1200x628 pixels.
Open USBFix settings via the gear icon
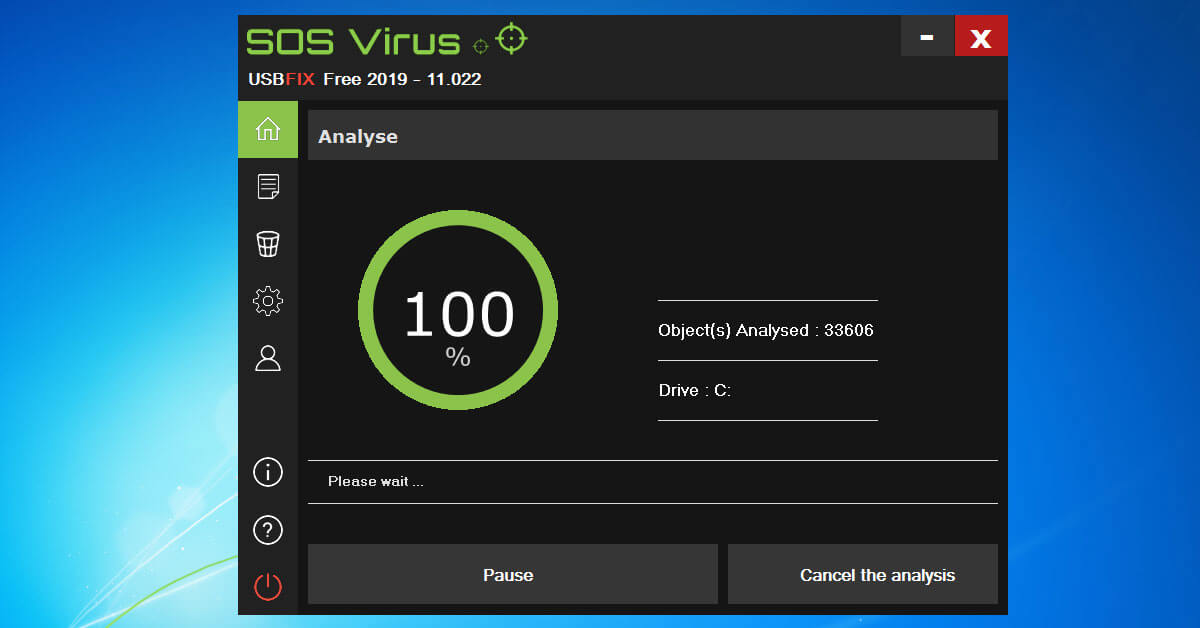pos(267,301)
